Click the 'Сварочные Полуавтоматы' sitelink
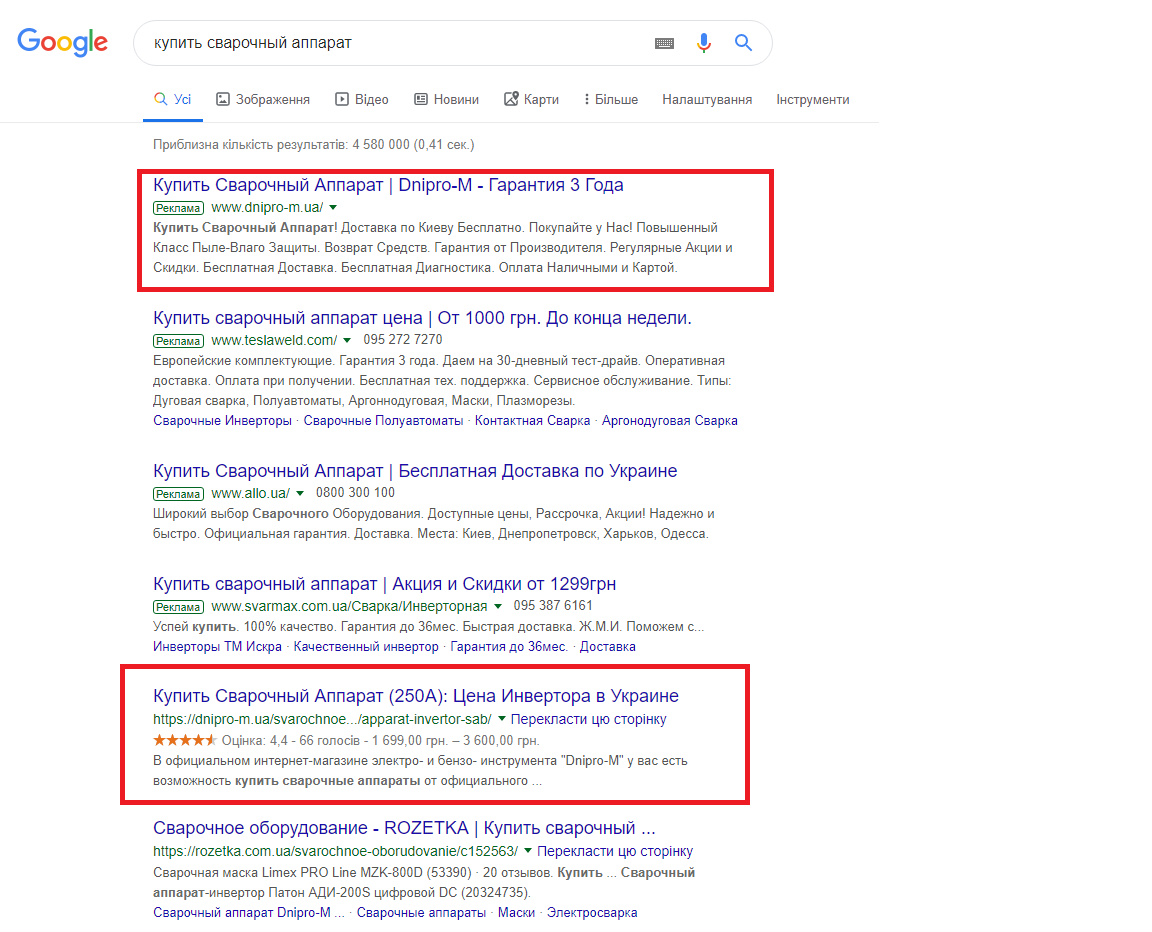1152x932 pixels. click(383, 421)
